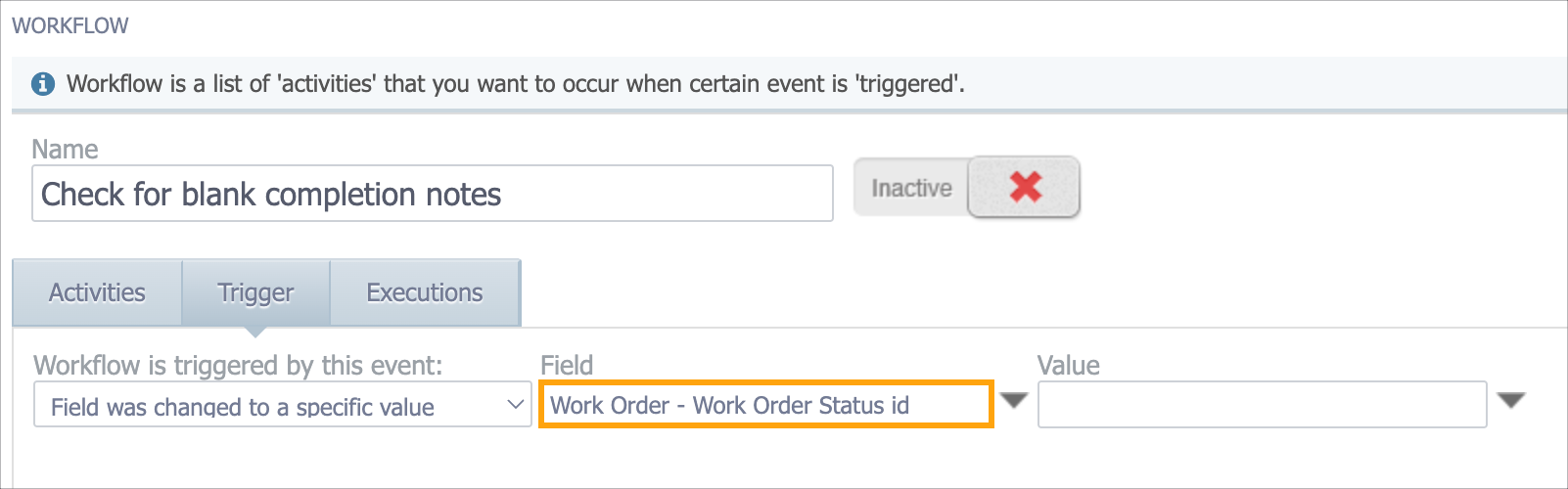Switch to the Trigger tab
The width and height of the screenshot is (1568, 489).
255,292
